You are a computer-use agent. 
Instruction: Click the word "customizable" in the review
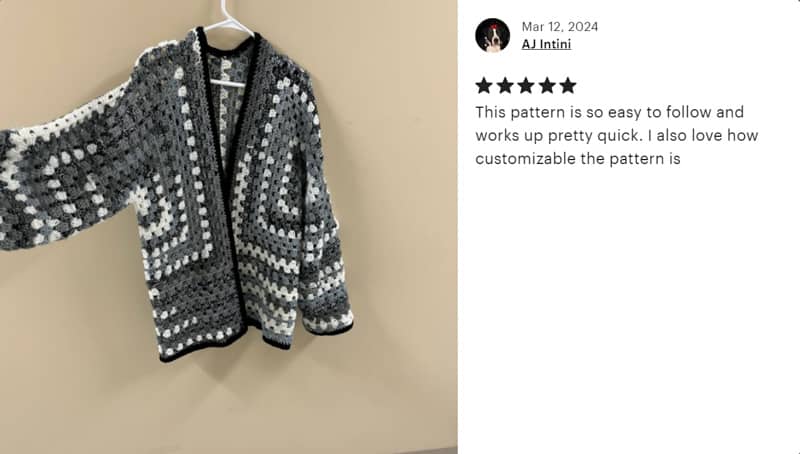(x=526, y=159)
